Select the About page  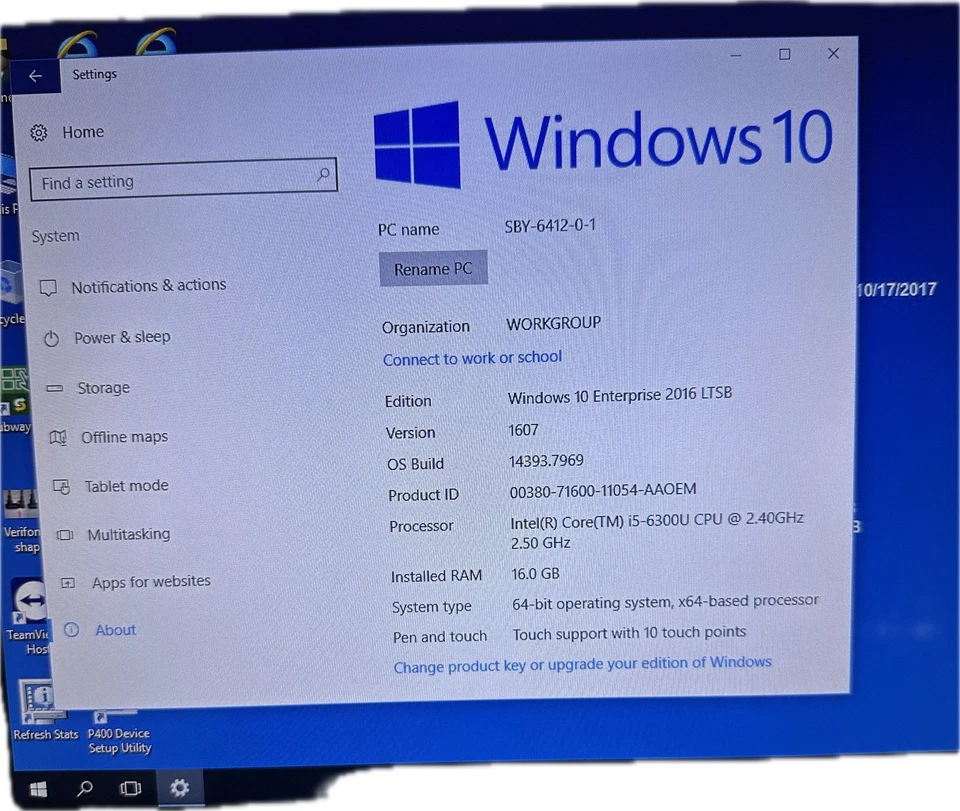115,630
